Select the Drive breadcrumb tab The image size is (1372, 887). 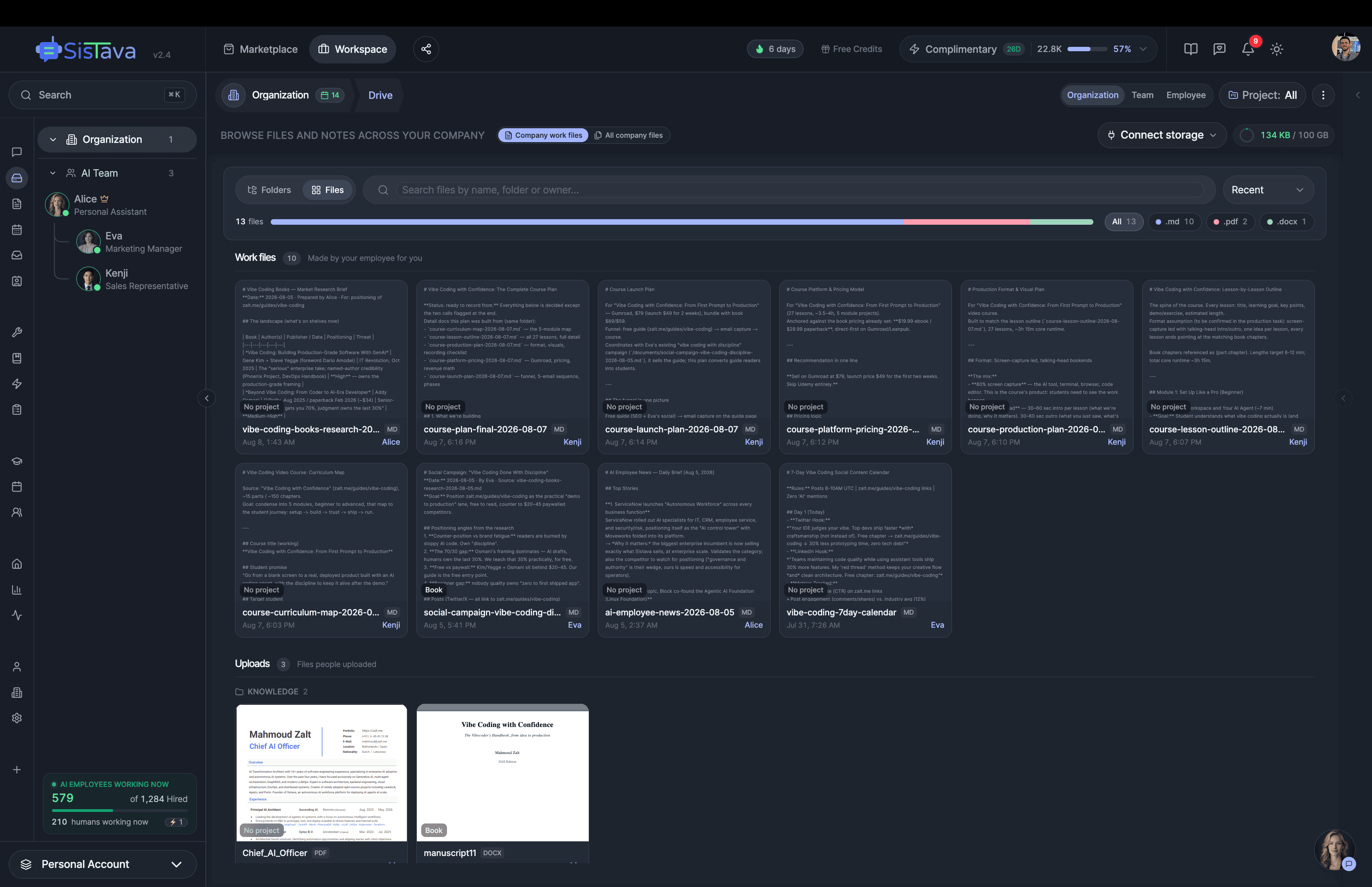[381, 95]
